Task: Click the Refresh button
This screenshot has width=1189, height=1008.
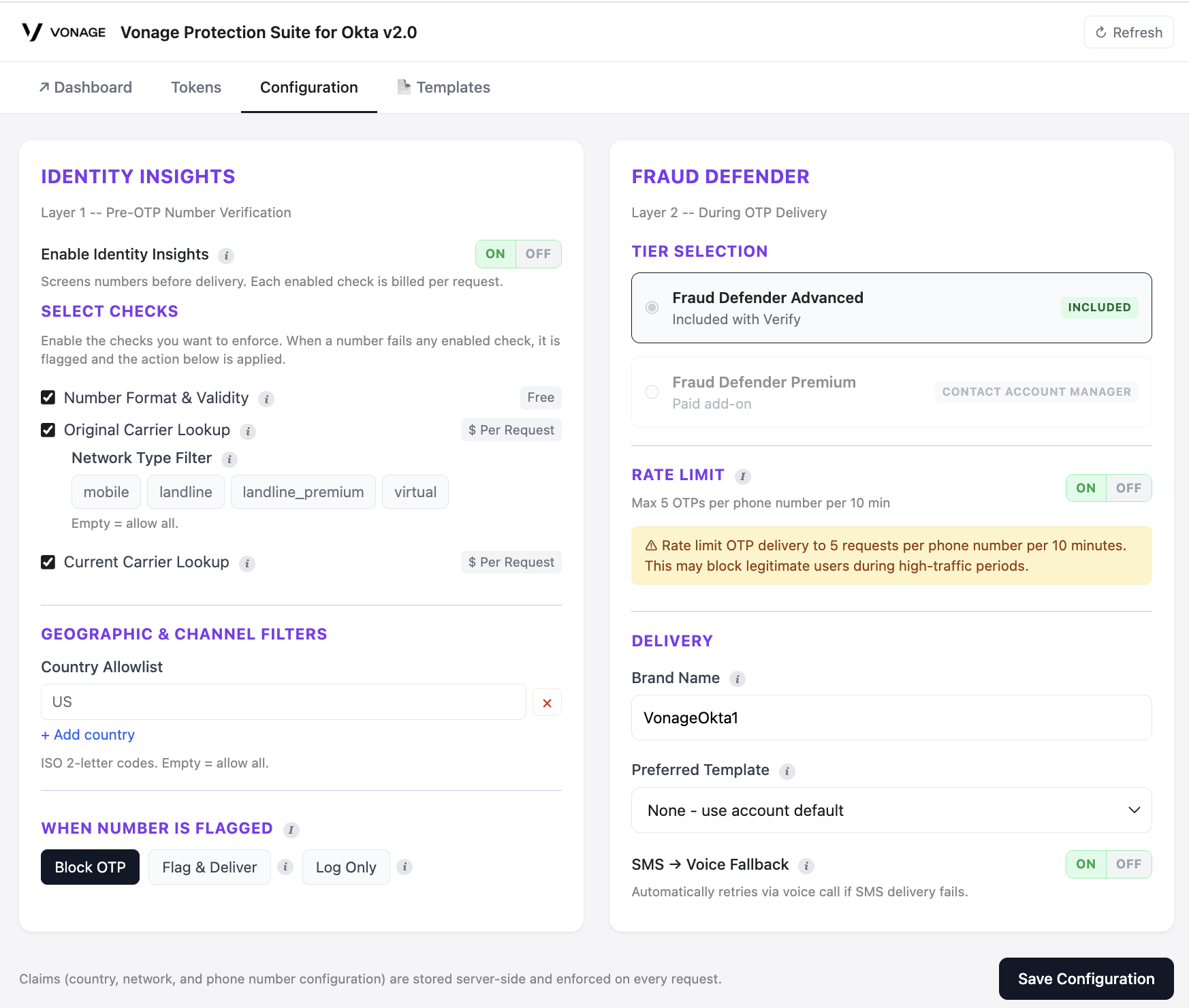Action: (1128, 32)
